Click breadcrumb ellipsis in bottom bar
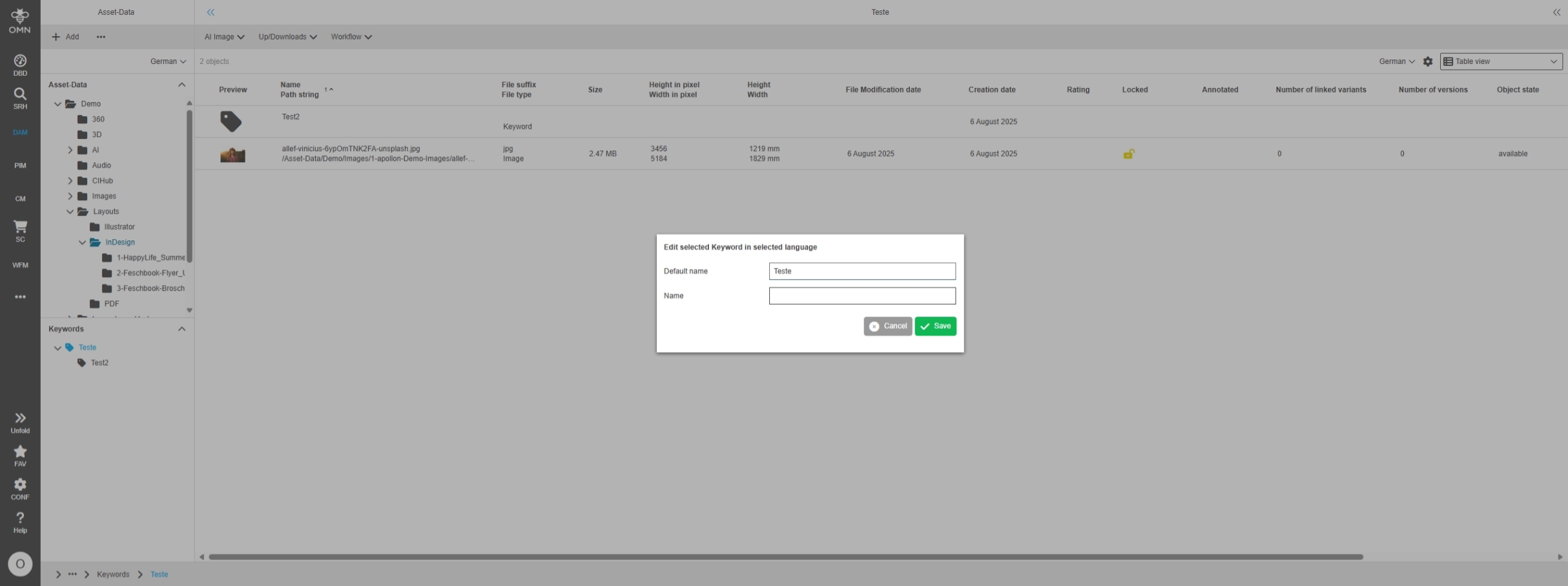1568x586 pixels. [72, 574]
